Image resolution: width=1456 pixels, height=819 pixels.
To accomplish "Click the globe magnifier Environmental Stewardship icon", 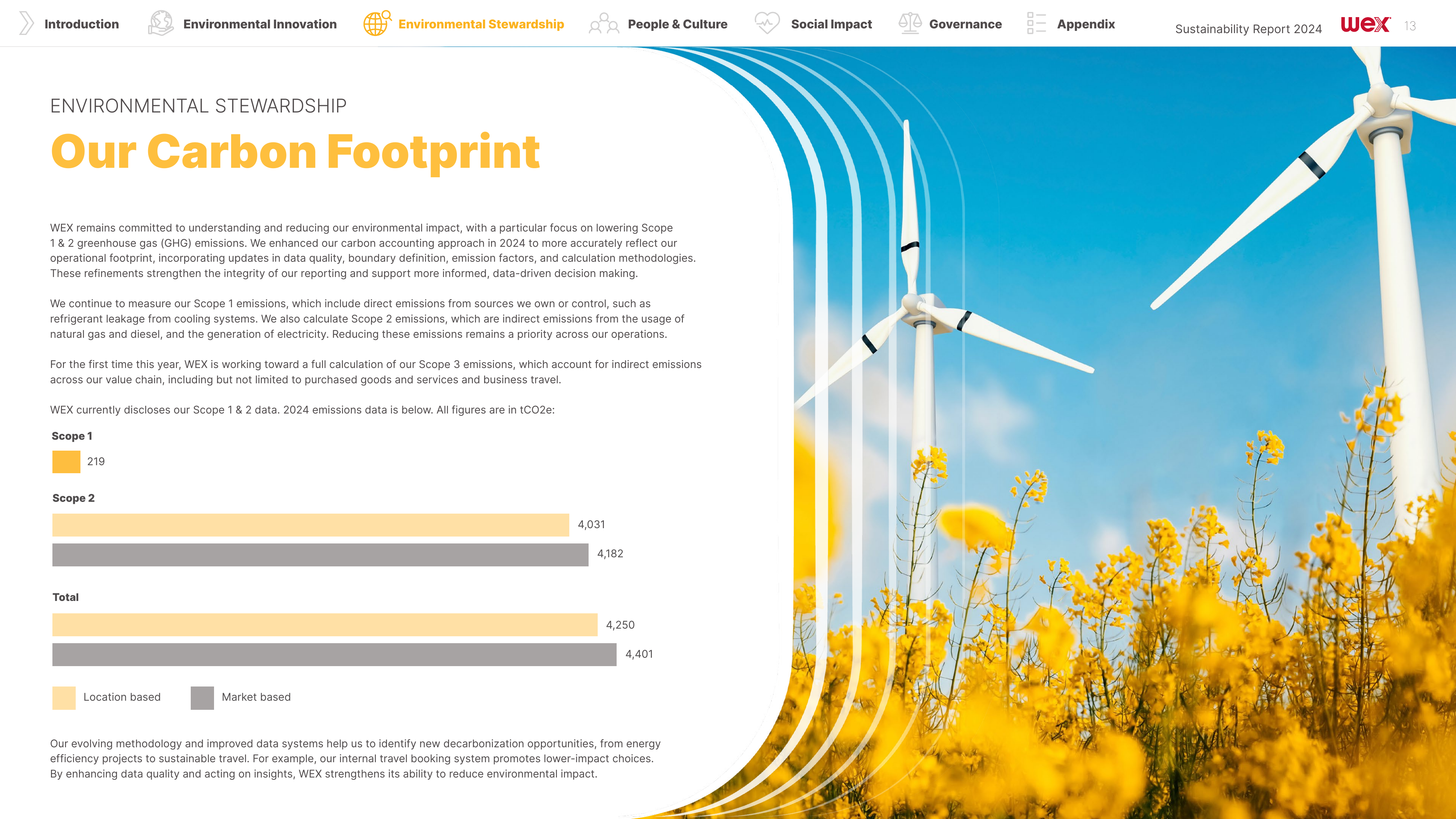I will click(377, 23).
